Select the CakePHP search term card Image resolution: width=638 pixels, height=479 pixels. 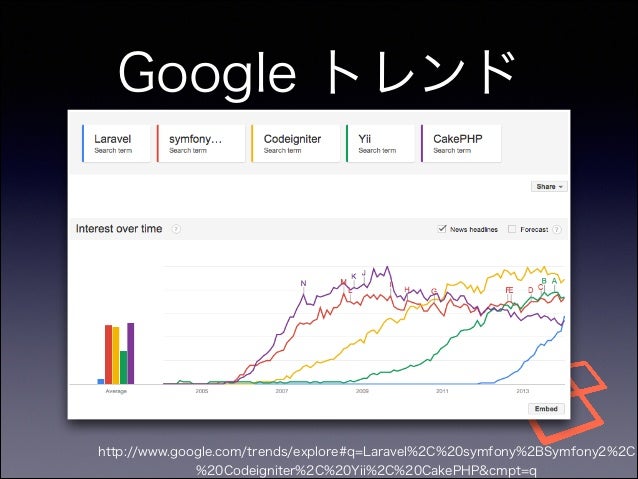coord(461,144)
